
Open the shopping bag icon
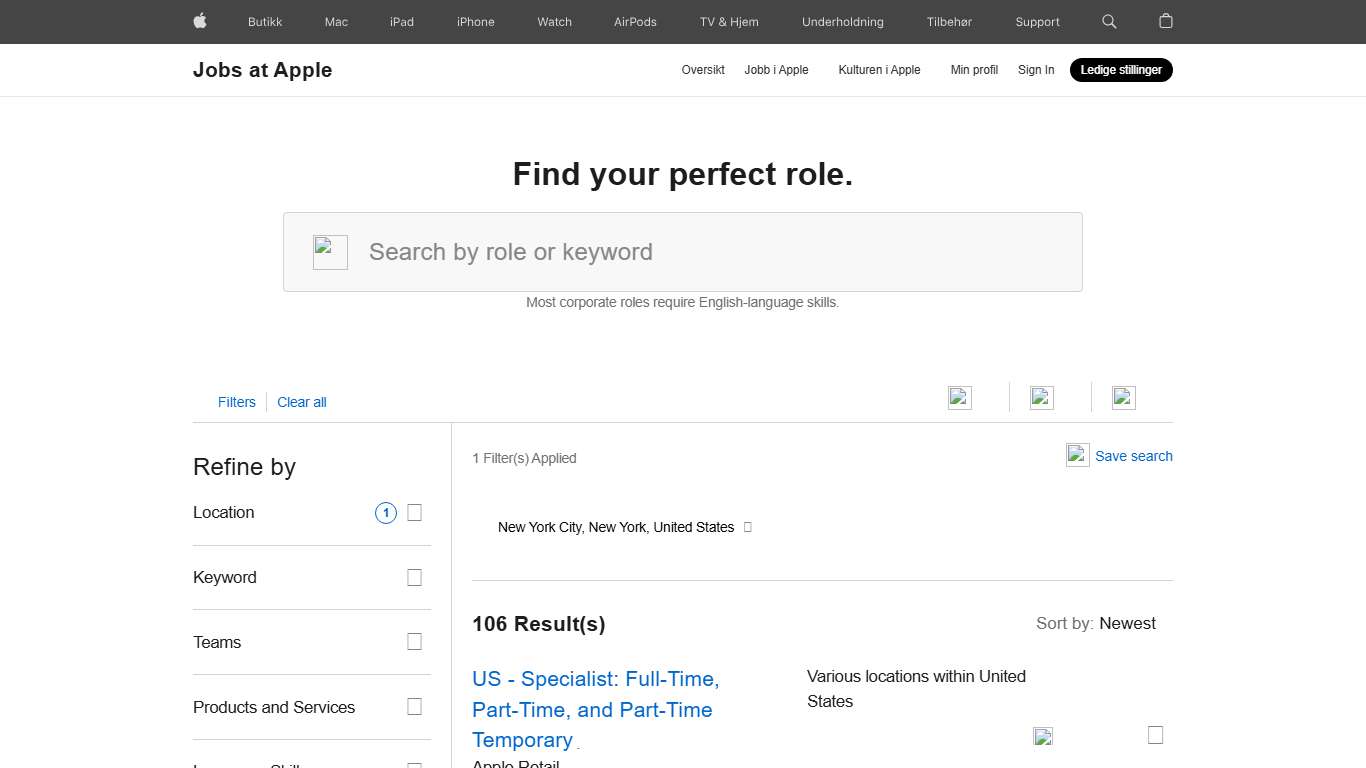pyautogui.click(x=1164, y=21)
